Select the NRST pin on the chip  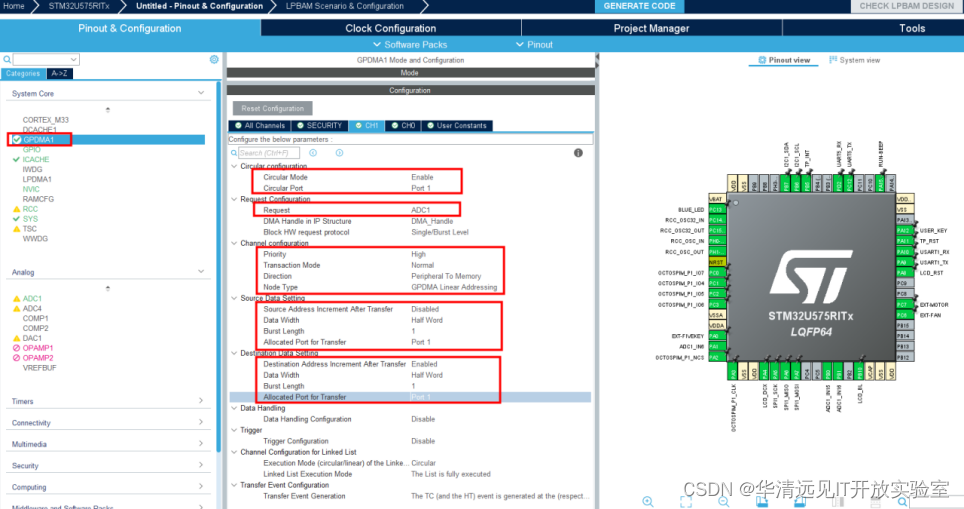tap(717, 262)
